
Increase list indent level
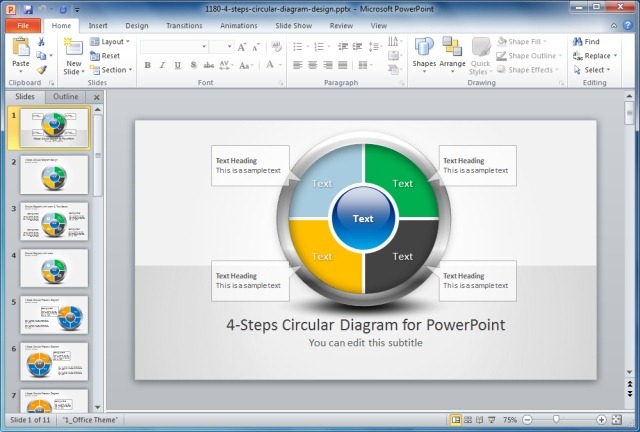click(x=358, y=47)
